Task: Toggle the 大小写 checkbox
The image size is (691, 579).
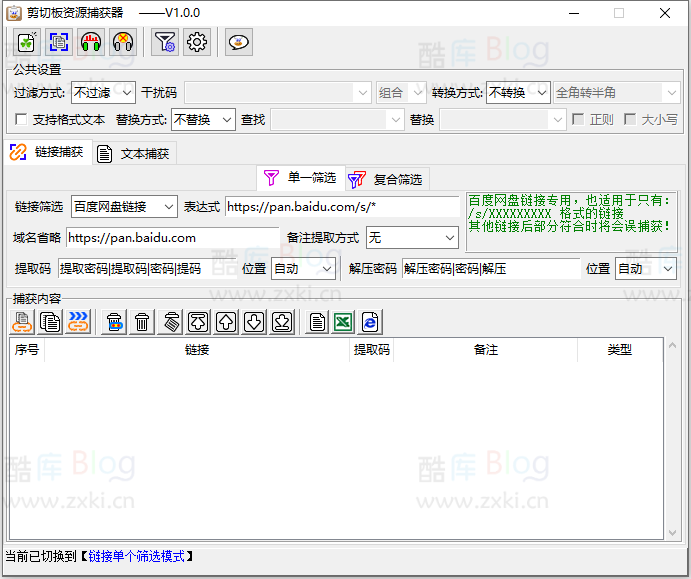Action: [630, 119]
